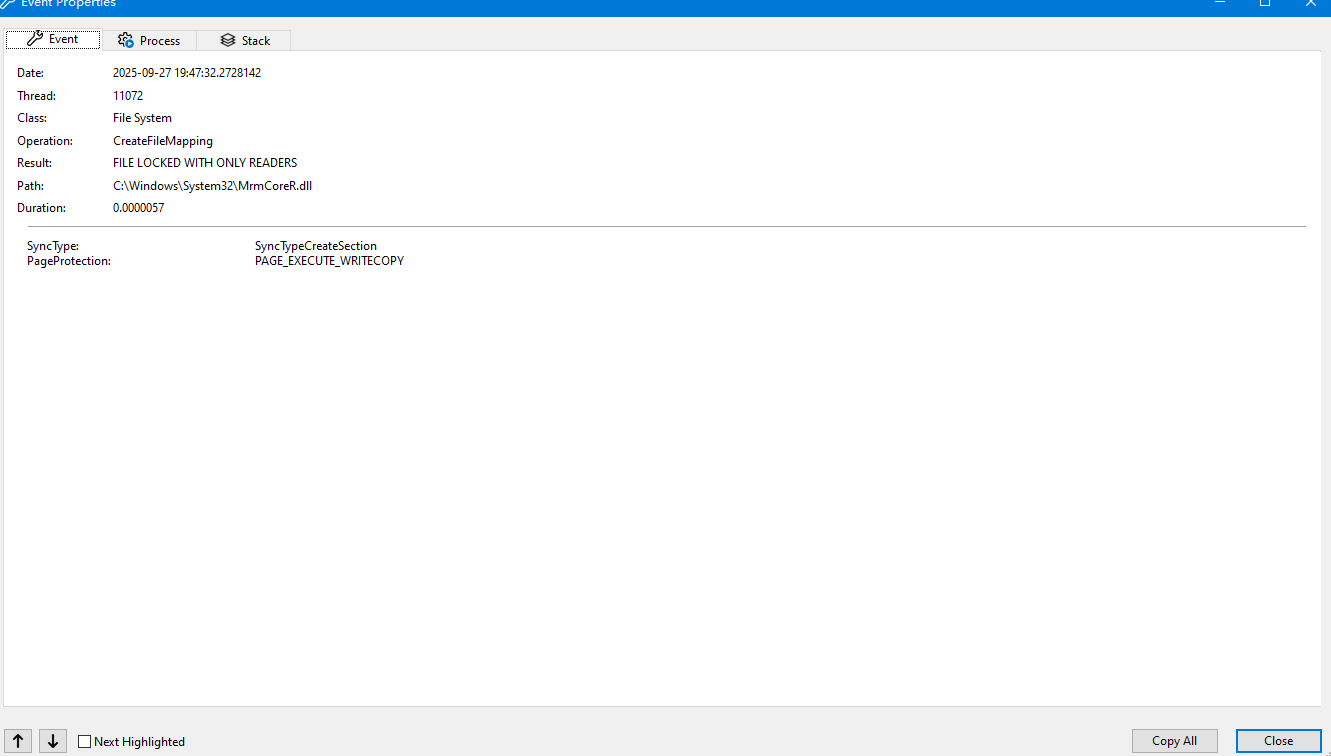
Task: Click the Event Properties title bar icon
Action: tap(8, 3)
